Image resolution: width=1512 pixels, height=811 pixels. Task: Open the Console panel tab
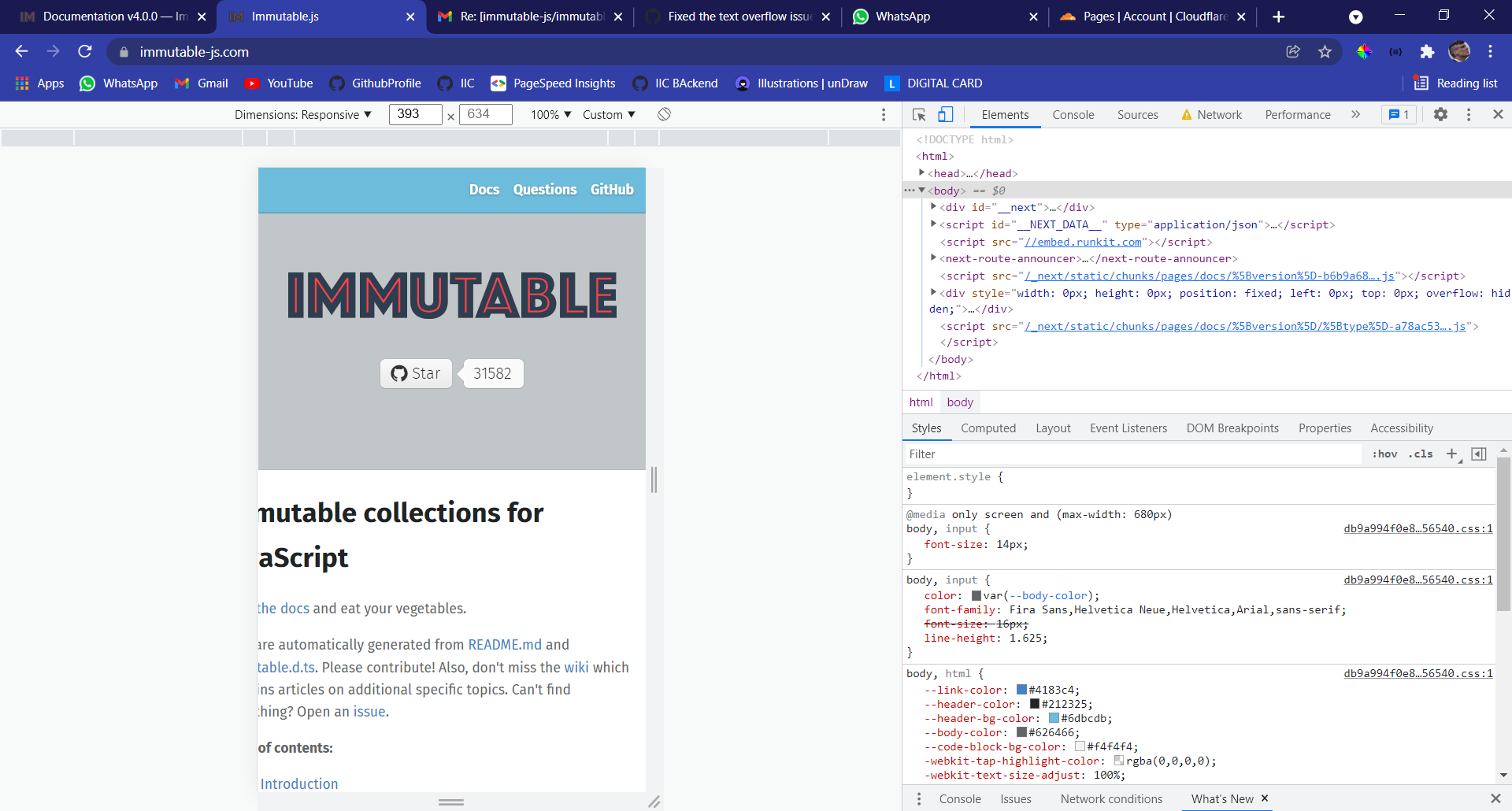tap(1073, 114)
